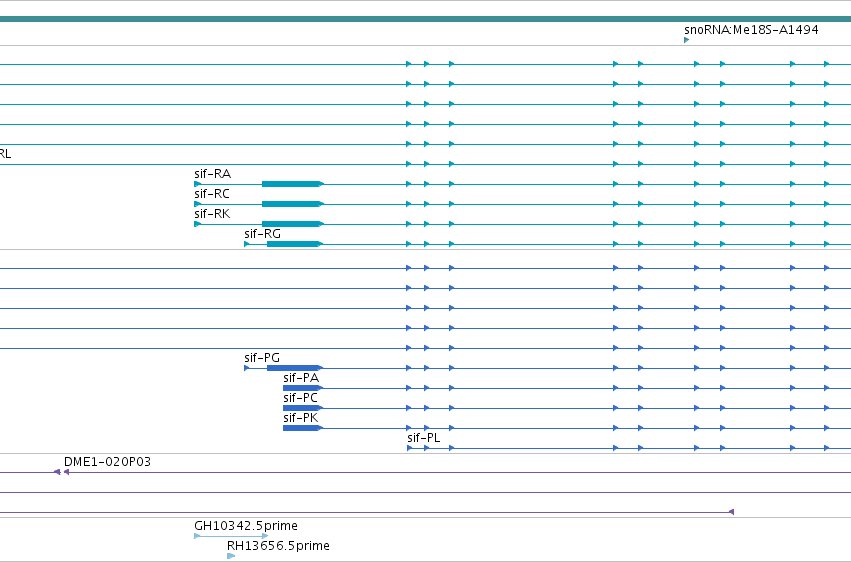Select the sif-PG protein label
The height and width of the screenshot is (562, 851).
point(262,357)
